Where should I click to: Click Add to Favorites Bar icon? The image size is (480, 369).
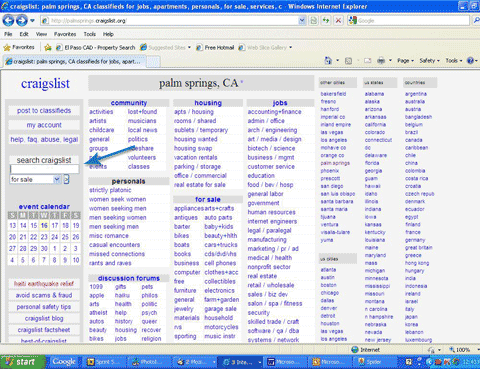(48, 48)
